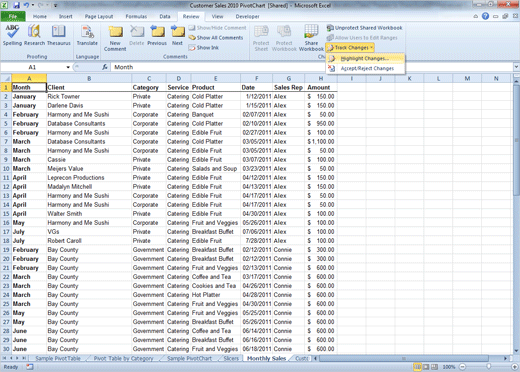Go to the Previous comment
The width and height of the screenshot is (520, 372).
tap(157, 36)
